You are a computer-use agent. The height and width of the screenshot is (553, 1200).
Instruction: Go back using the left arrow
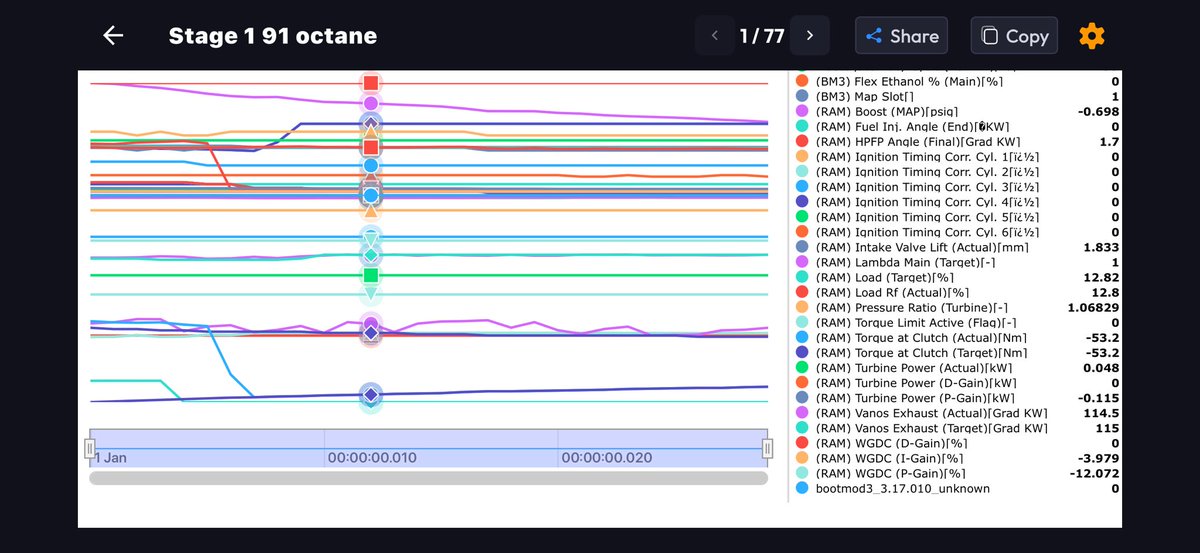tap(113, 36)
